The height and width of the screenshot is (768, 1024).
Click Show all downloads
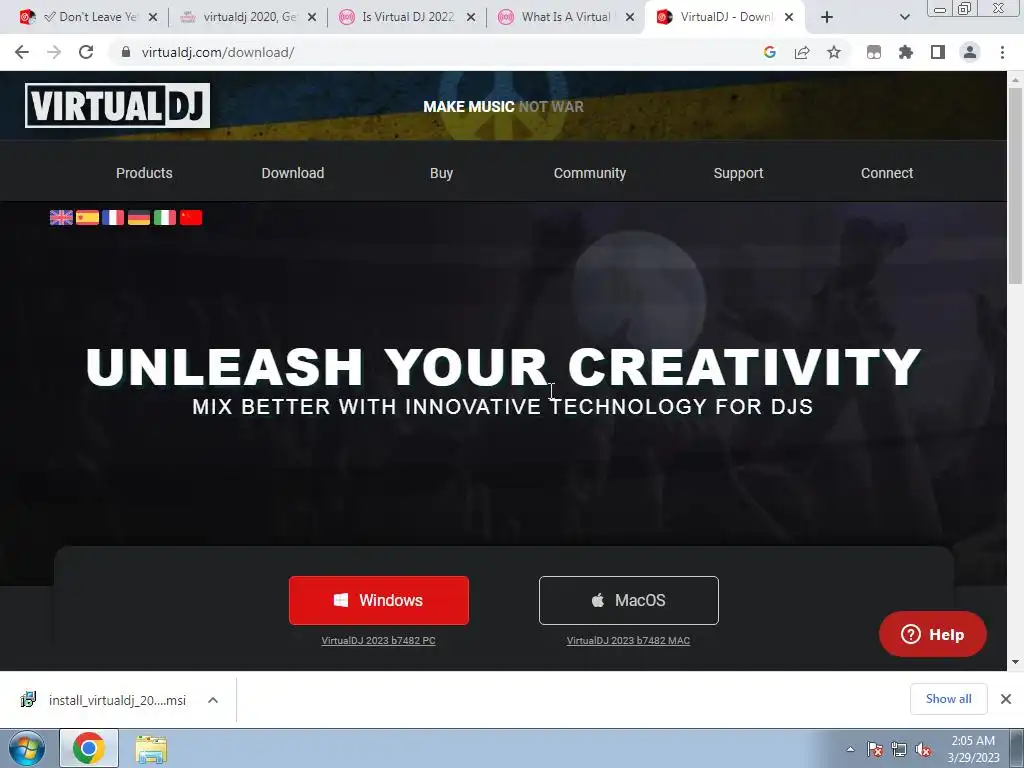click(948, 699)
